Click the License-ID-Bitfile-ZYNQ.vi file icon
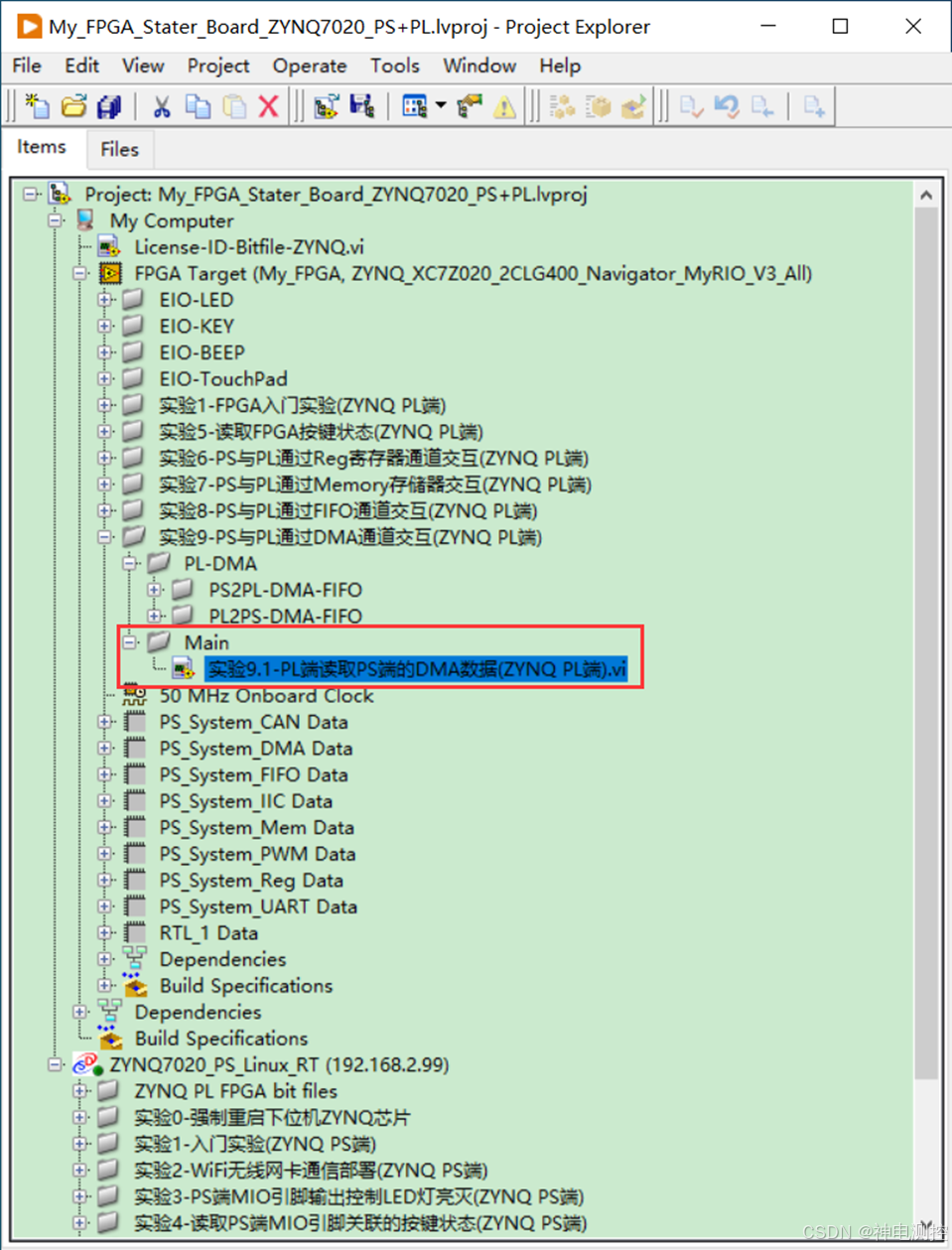Image resolution: width=952 pixels, height=1250 pixels. coord(110,246)
